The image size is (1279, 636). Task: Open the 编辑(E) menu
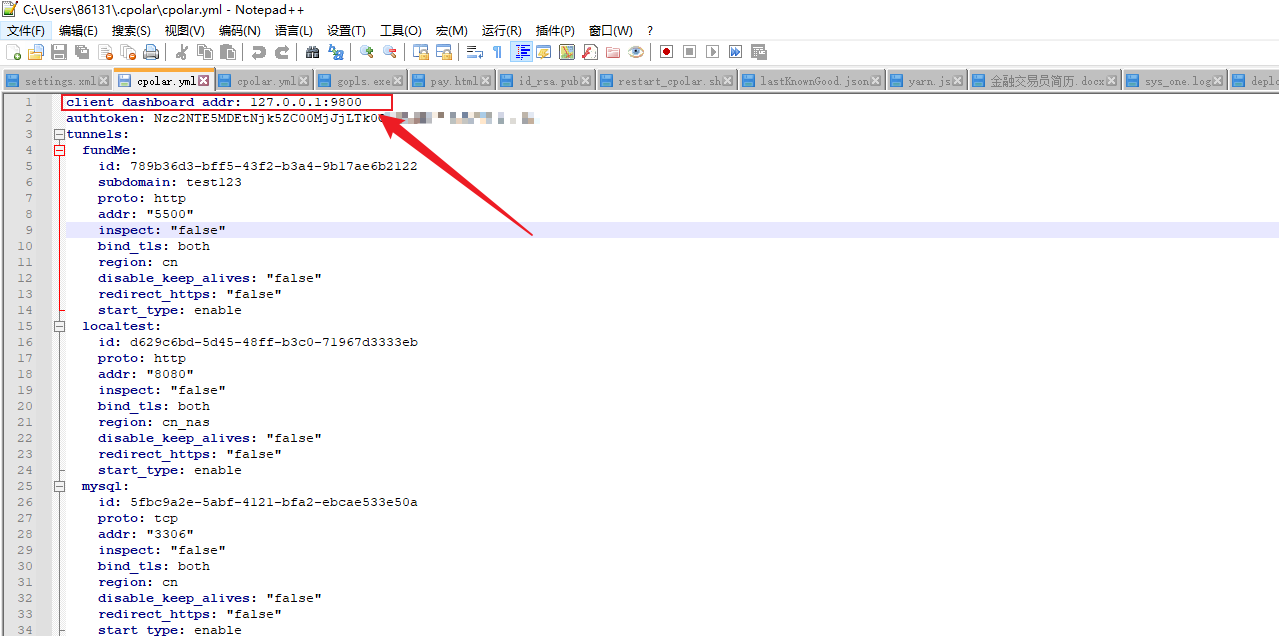point(78,31)
